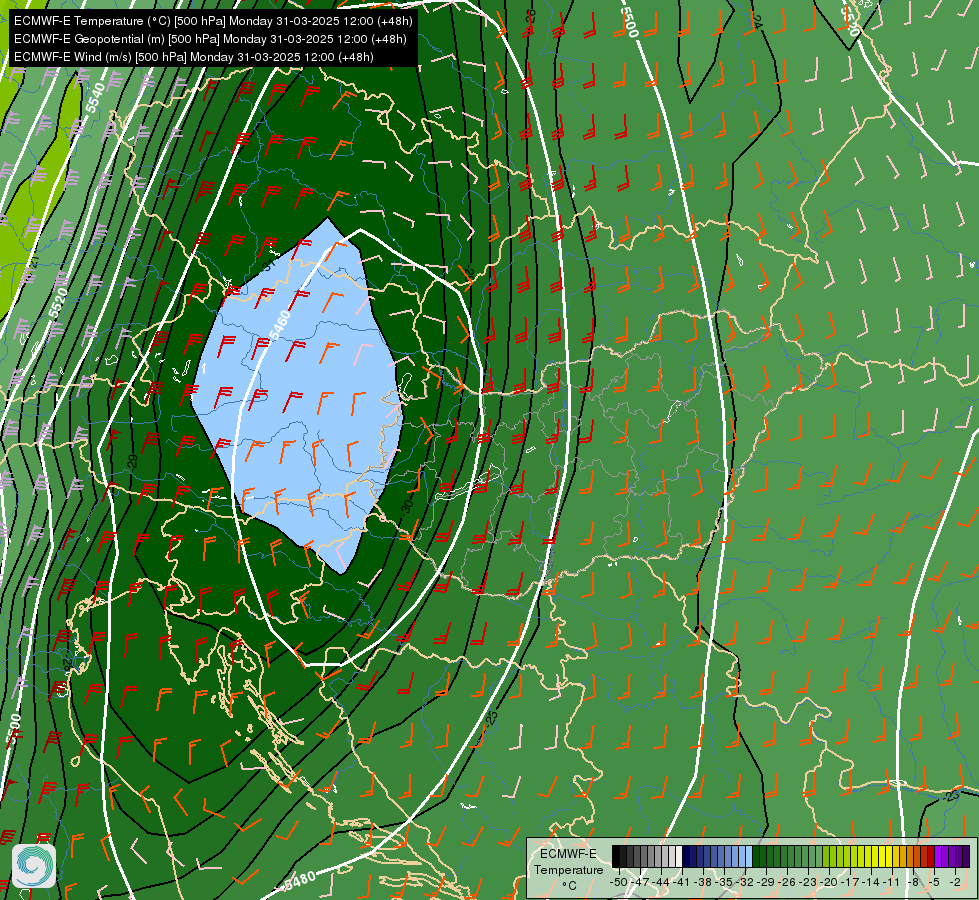Click the -30 isotherm label
The height and width of the screenshot is (900, 979).
406,507
